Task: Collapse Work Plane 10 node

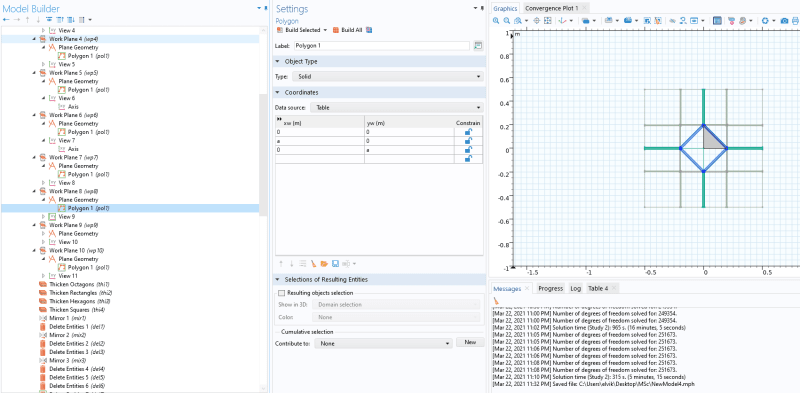Action: [x=34, y=251]
